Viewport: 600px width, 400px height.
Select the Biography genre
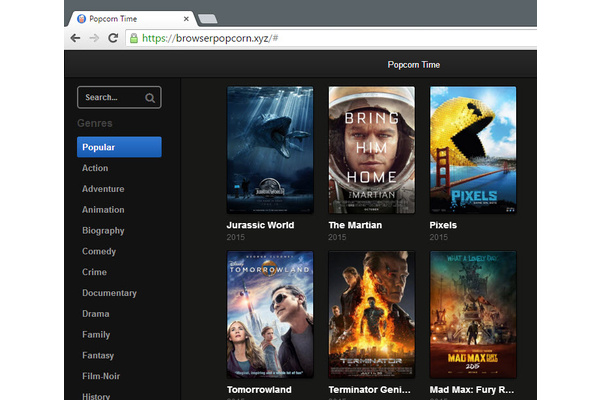(103, 231)
